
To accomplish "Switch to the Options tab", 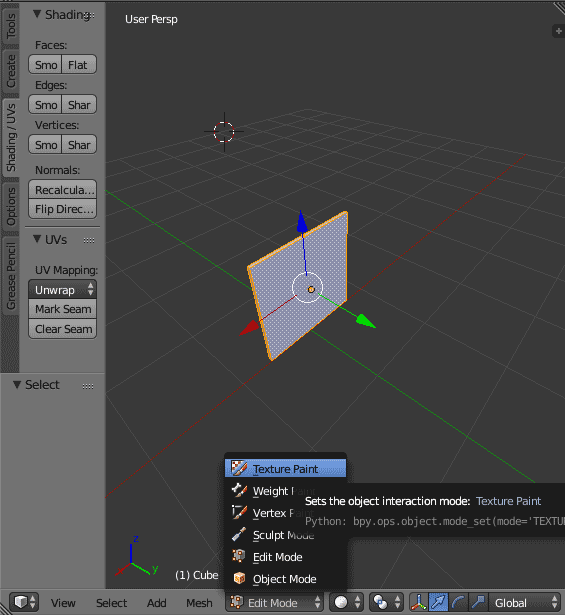I will click(11, 206).
